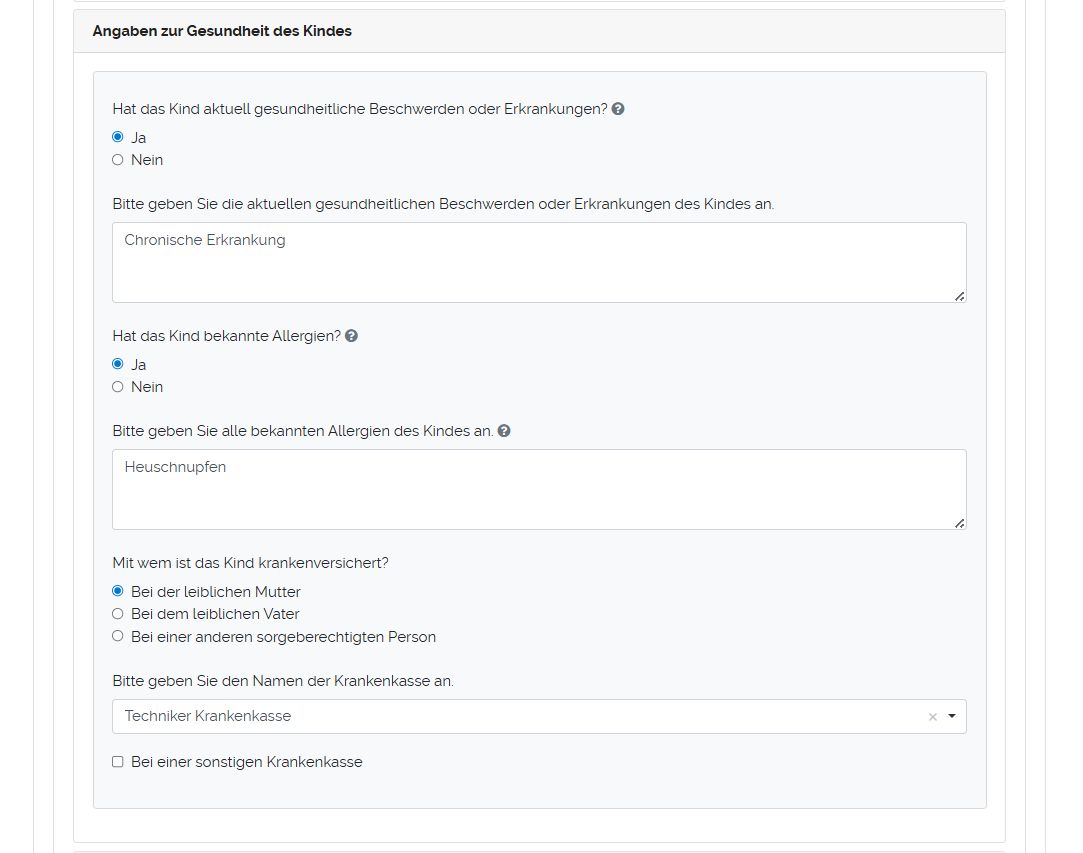Clear the Techniker Krankenkasse selection with ×

point(932,717)
